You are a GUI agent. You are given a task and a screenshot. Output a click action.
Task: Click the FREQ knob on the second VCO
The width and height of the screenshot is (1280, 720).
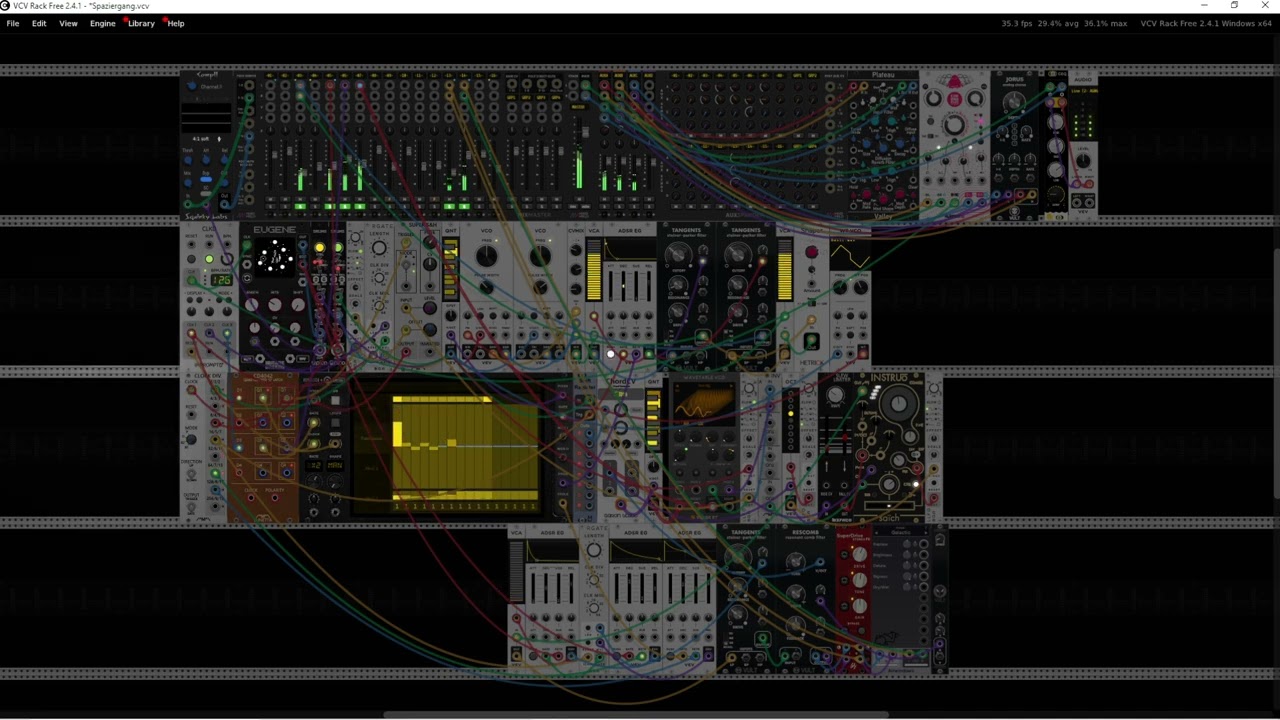(540, 256)
